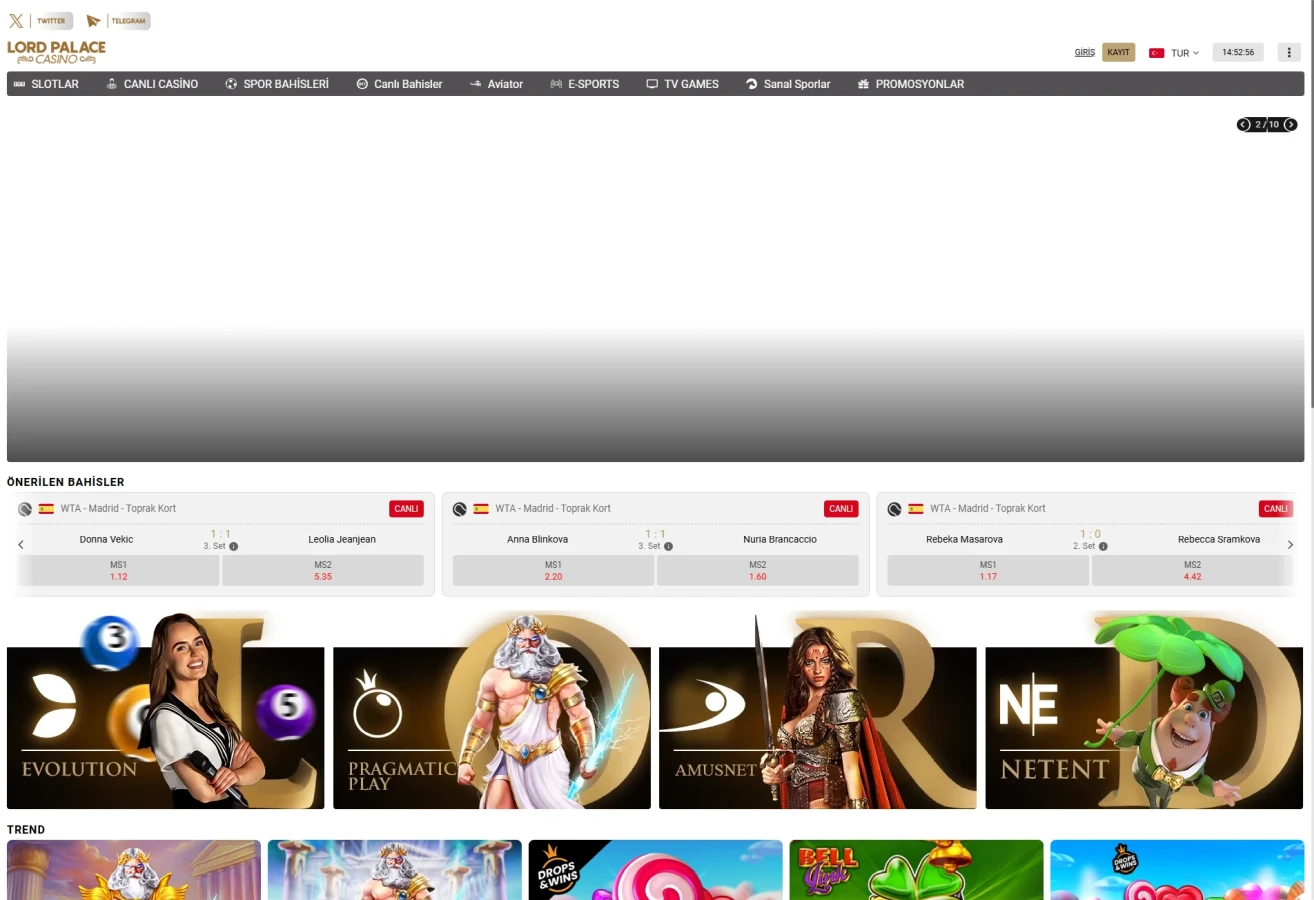Open the three-dot more options menu

1289,52
